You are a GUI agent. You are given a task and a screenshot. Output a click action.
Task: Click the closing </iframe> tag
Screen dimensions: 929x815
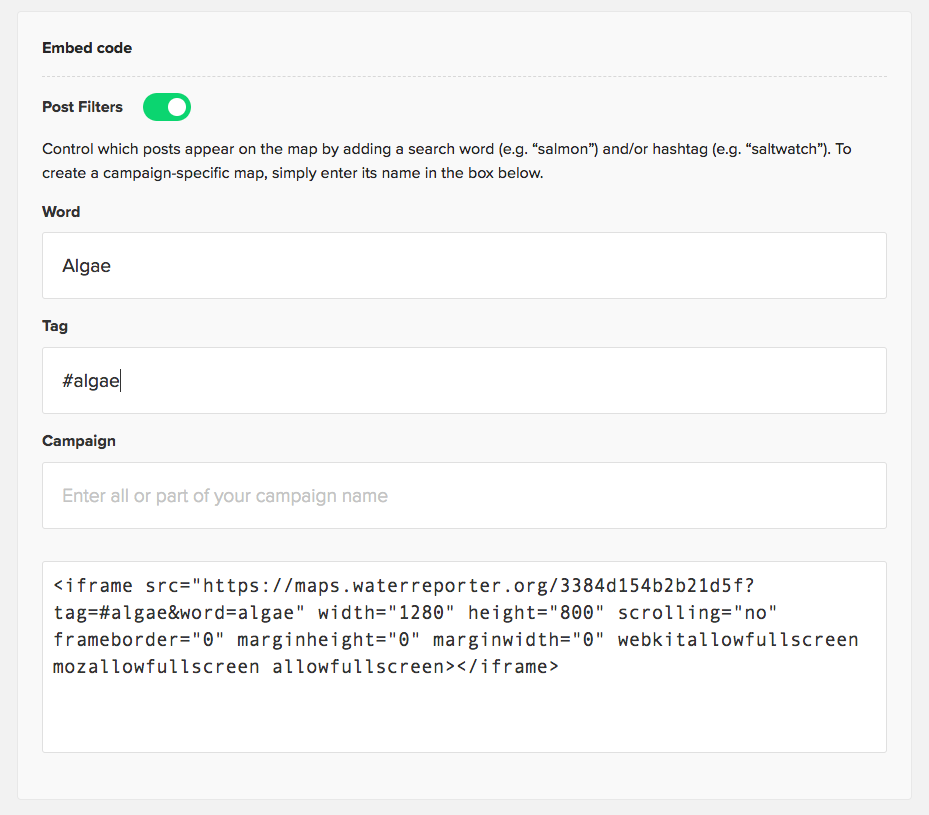coord(507,667)
